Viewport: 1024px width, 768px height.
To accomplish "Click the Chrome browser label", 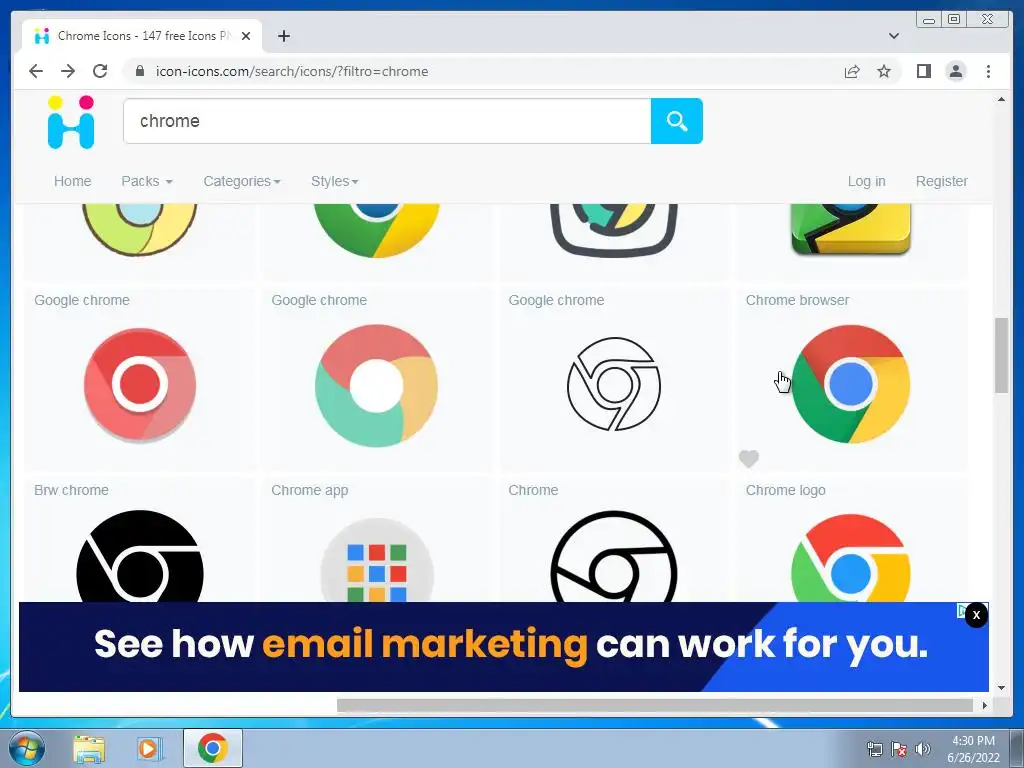I will coord(797,300).
